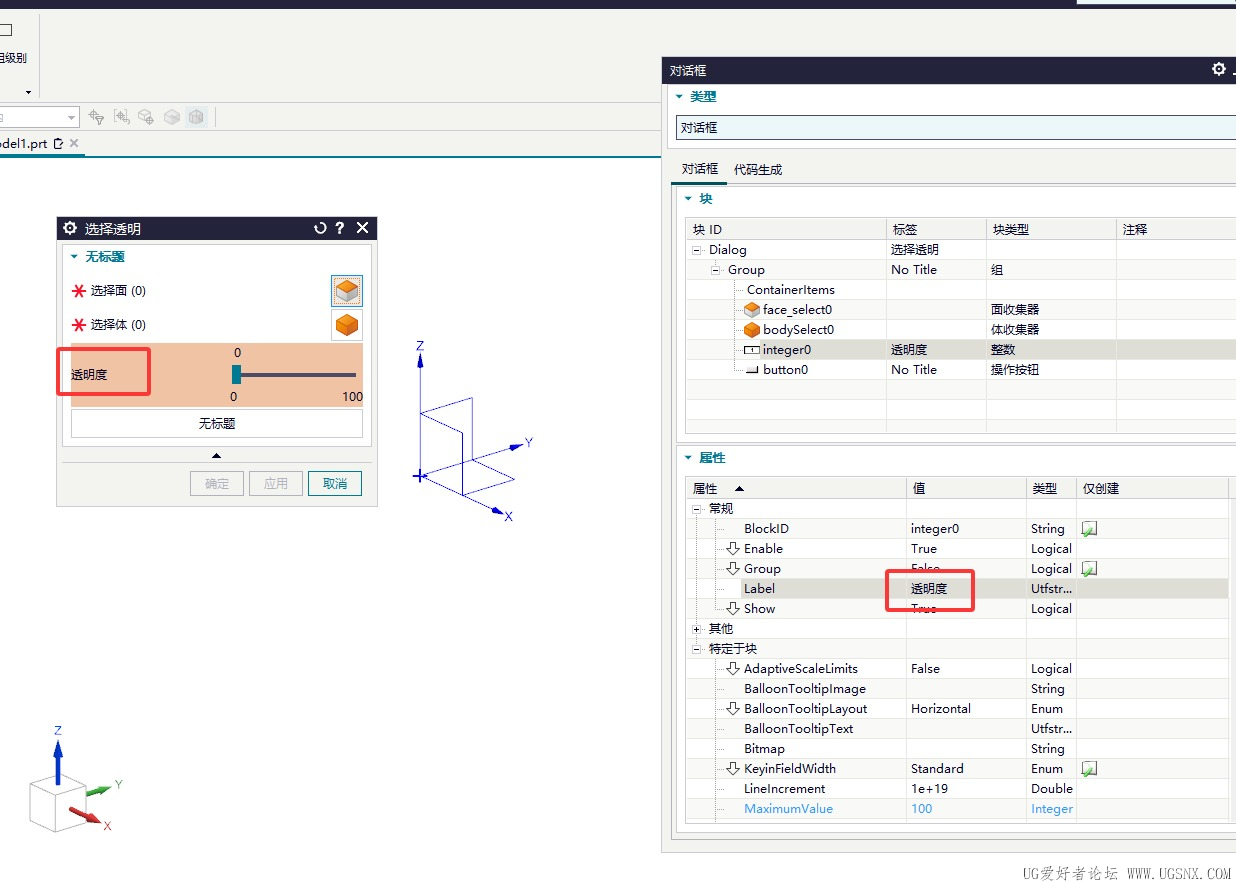1236x886 pixels.
Task: Click the 选择面 (0) selection row
Action: [217, 291]
